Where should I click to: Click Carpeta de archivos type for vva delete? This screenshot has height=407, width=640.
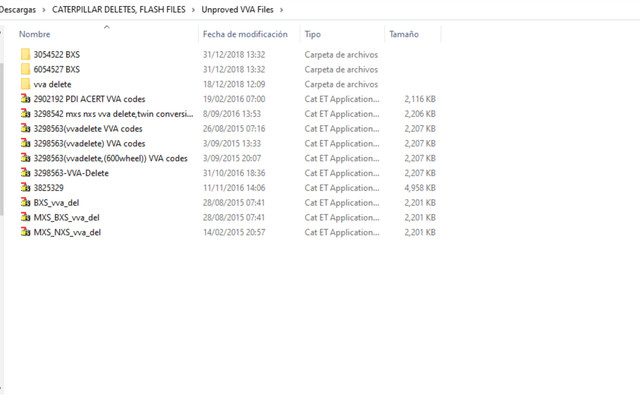pos(341,85)
